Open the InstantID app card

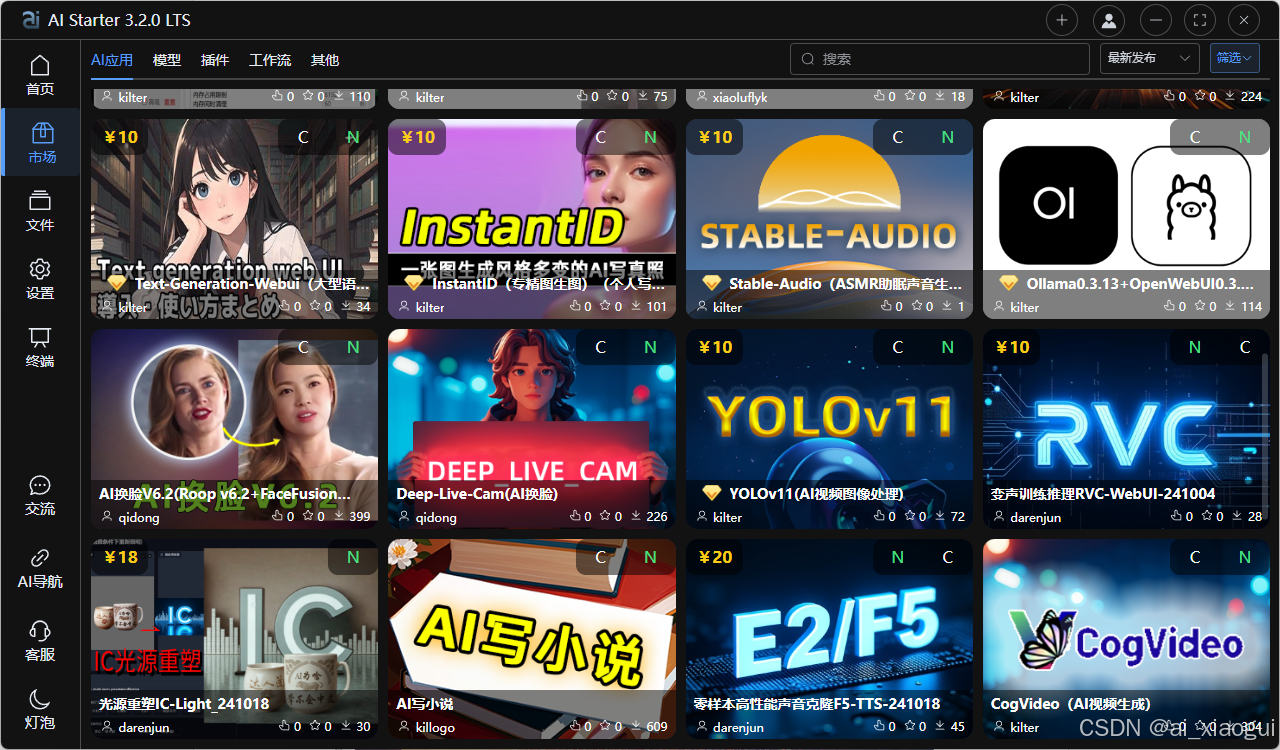(x=532, y=219)
